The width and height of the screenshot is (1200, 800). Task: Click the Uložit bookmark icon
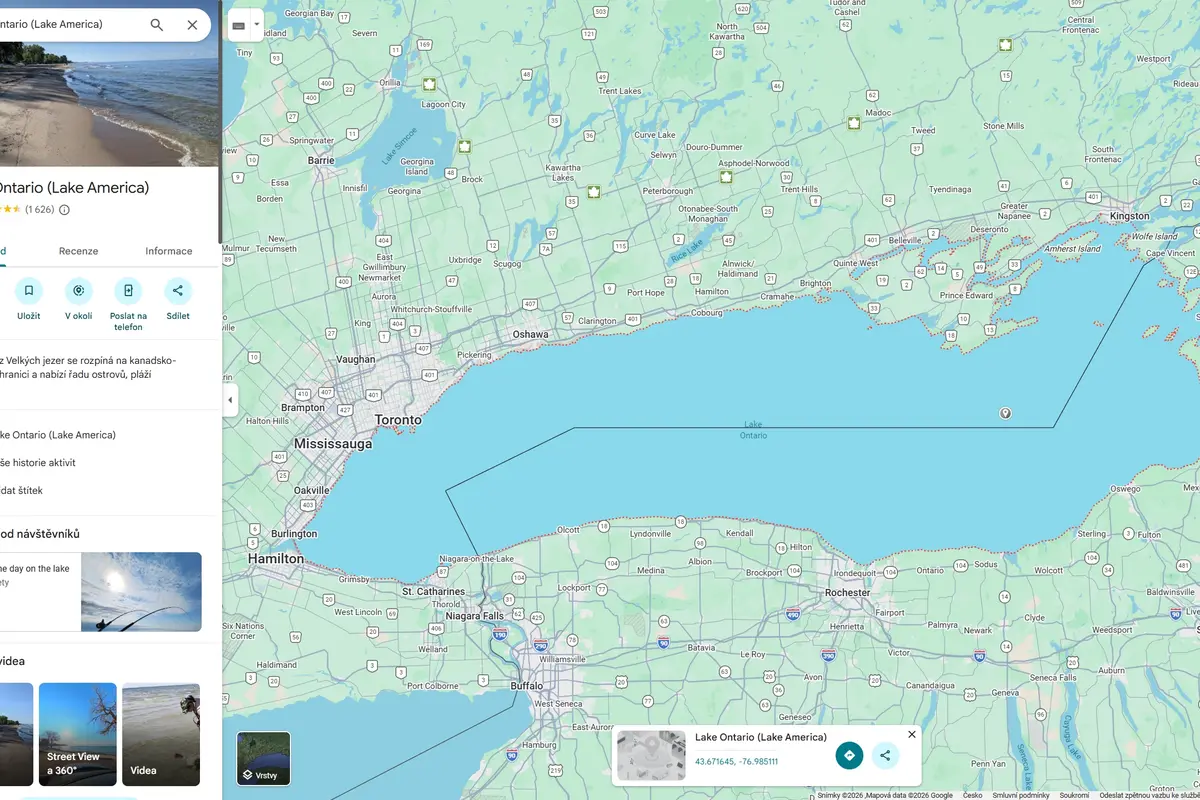pos(29,291)
